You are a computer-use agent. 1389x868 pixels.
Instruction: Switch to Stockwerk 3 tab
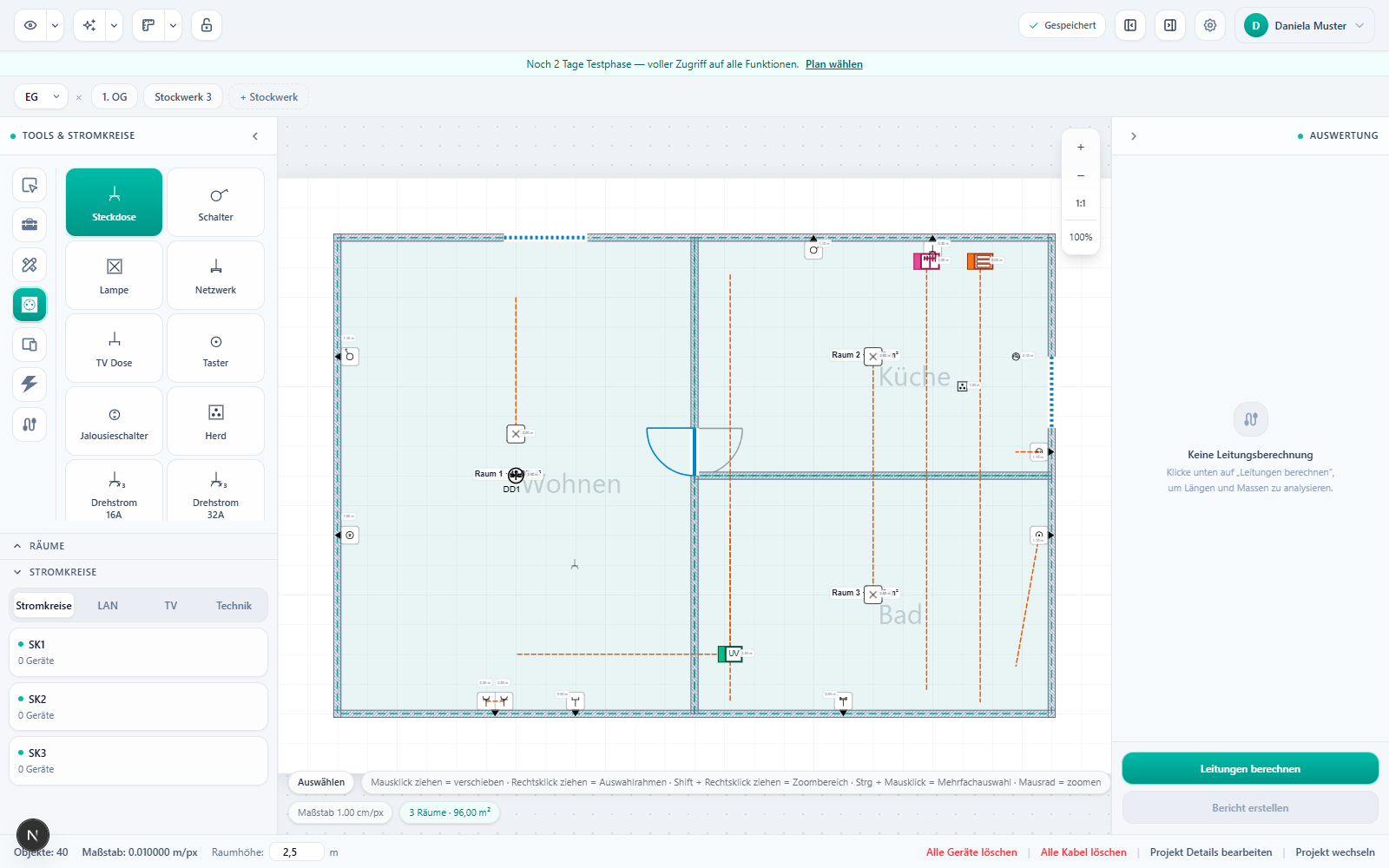[x=183, y=96]
